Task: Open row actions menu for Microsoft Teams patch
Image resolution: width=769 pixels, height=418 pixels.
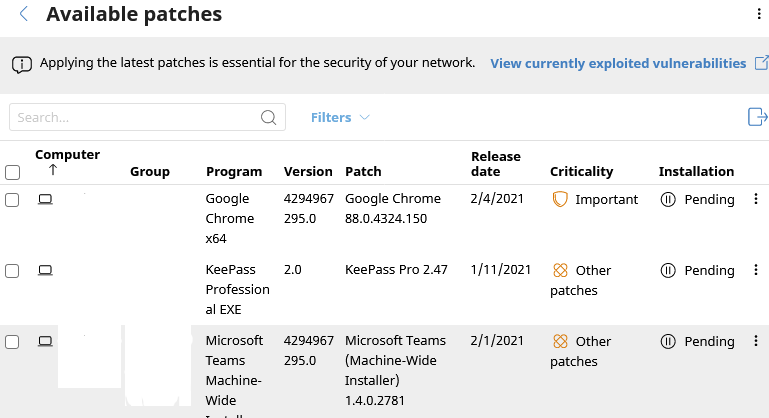Action: pos(756,340)
